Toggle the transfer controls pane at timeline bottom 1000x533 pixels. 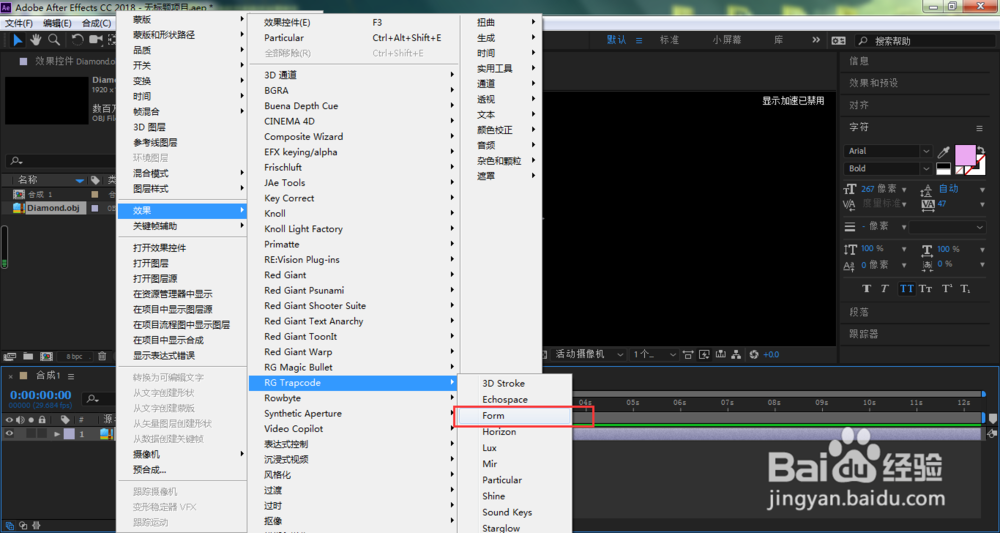pos(23,526)
